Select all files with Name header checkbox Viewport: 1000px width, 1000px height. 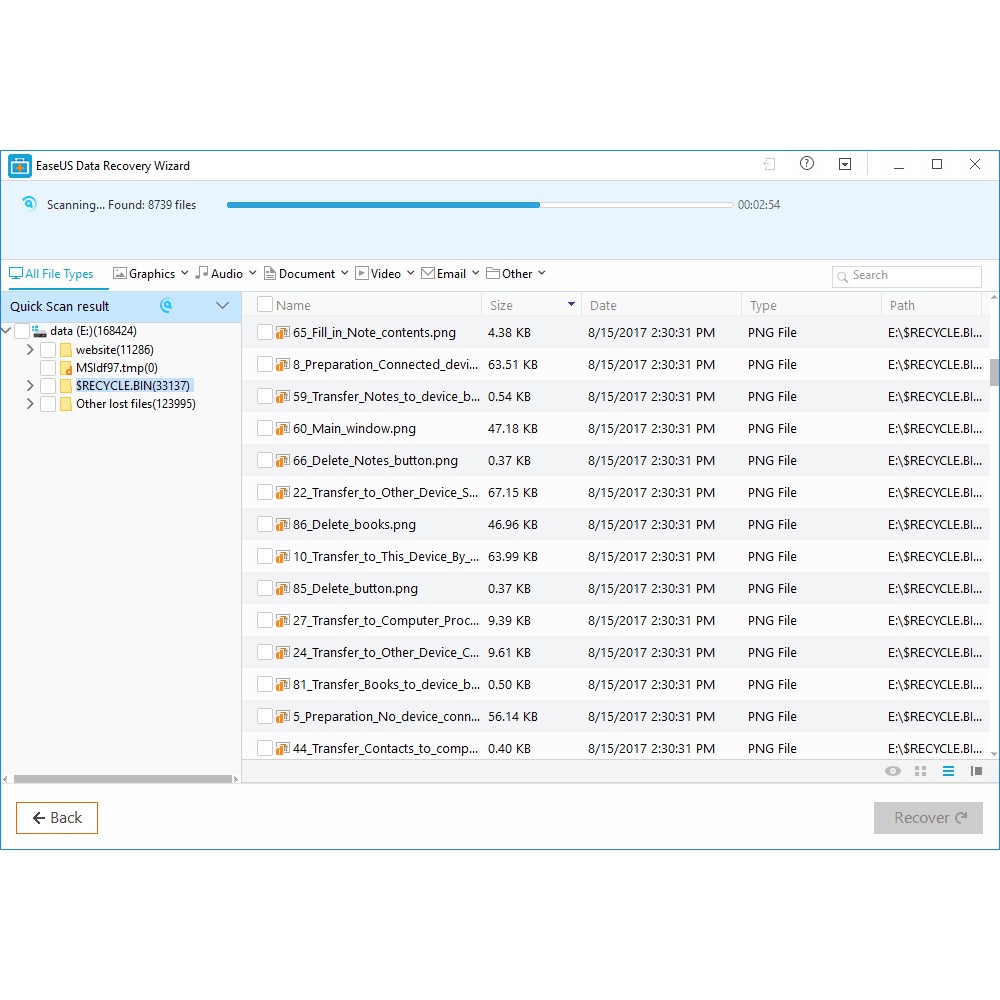pos(265,305)
